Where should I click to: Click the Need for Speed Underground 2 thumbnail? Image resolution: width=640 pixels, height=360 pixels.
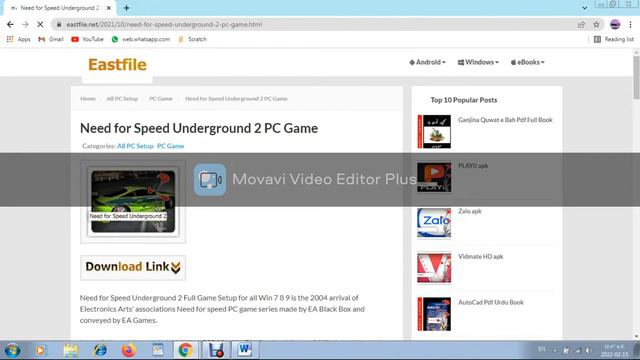pyautogui.click(x=133, y=202)
